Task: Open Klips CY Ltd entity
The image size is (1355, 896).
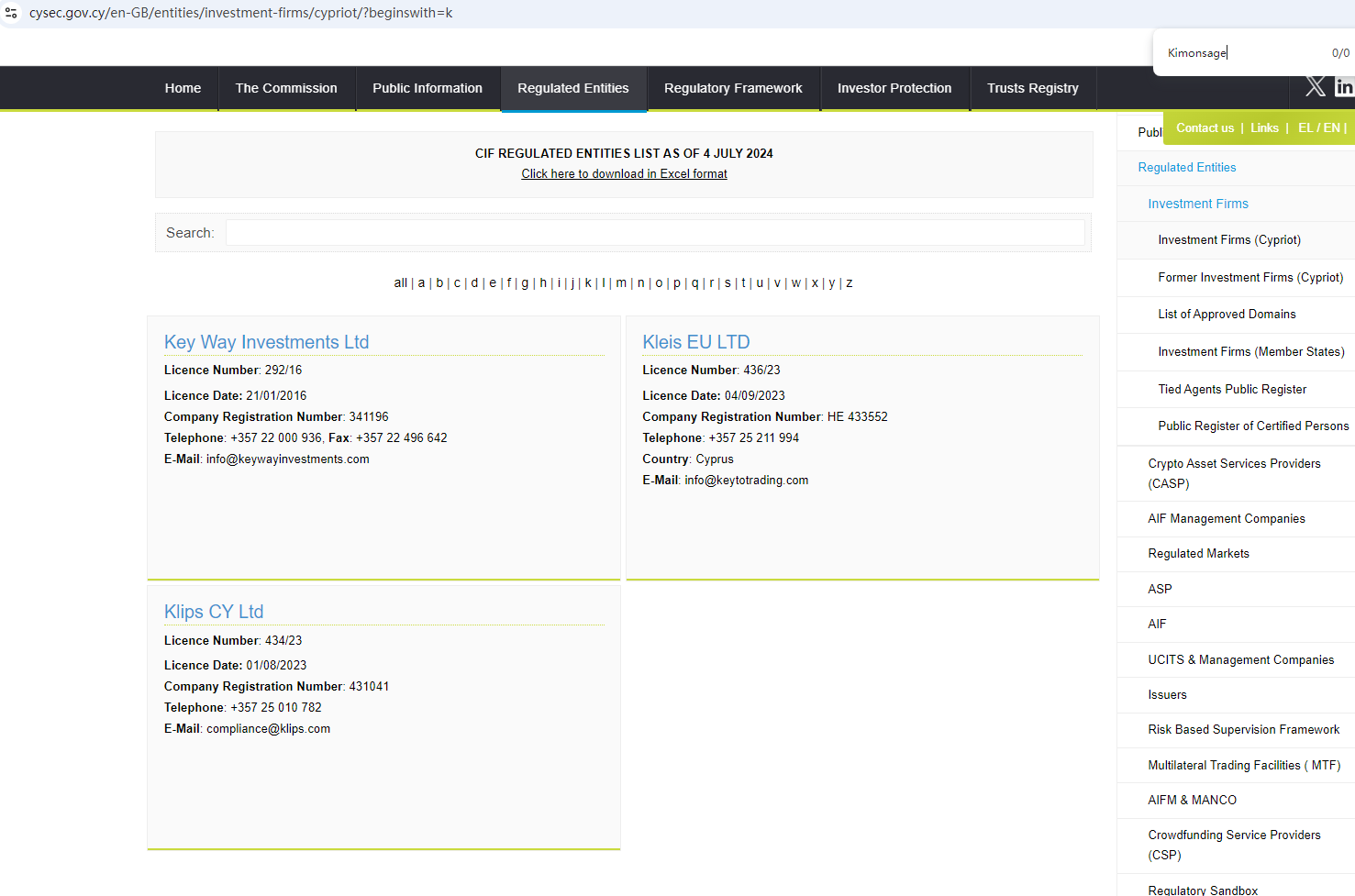Action: [x=214, y=612]
